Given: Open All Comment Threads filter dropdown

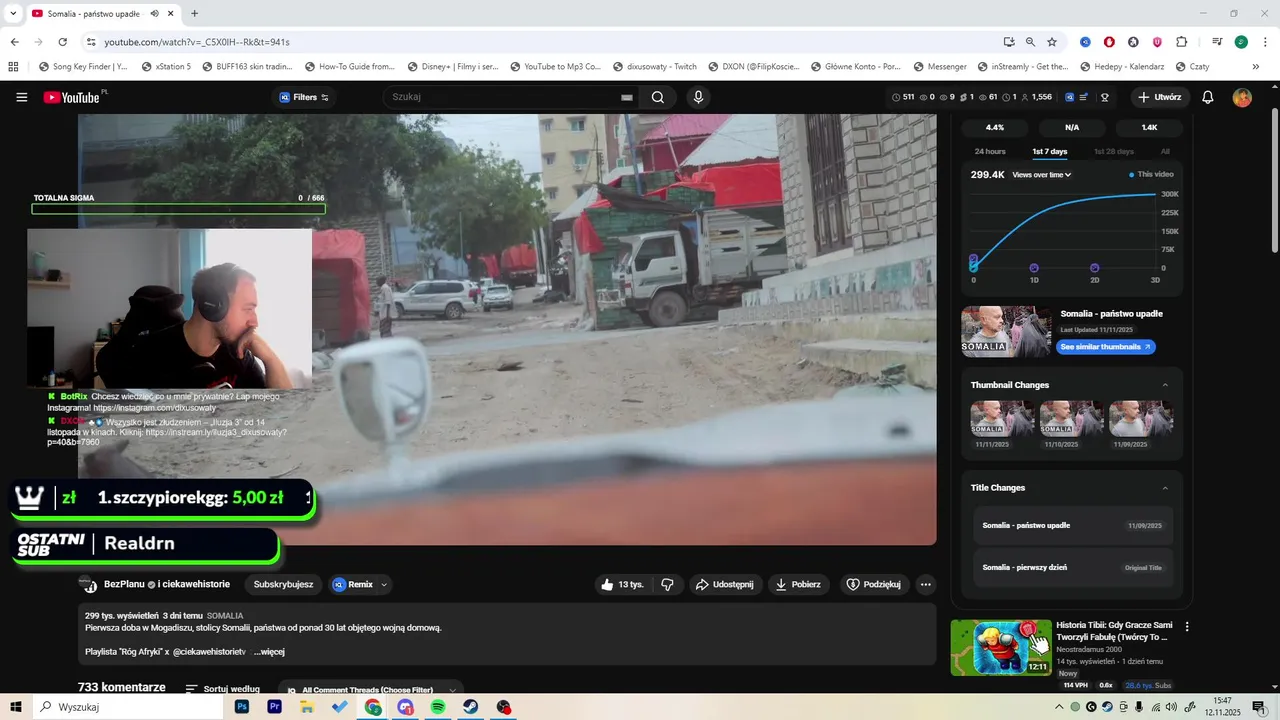Looking at the screenshot, I should click(x=370, y=690).
